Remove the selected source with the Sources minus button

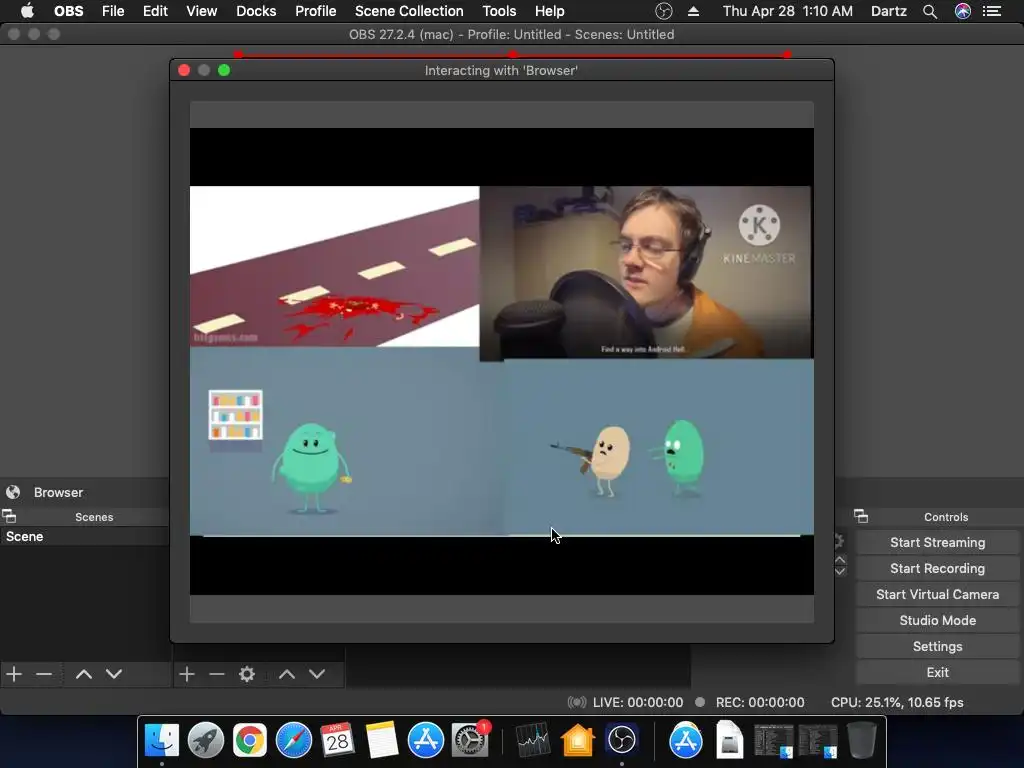tap(217, 674)
